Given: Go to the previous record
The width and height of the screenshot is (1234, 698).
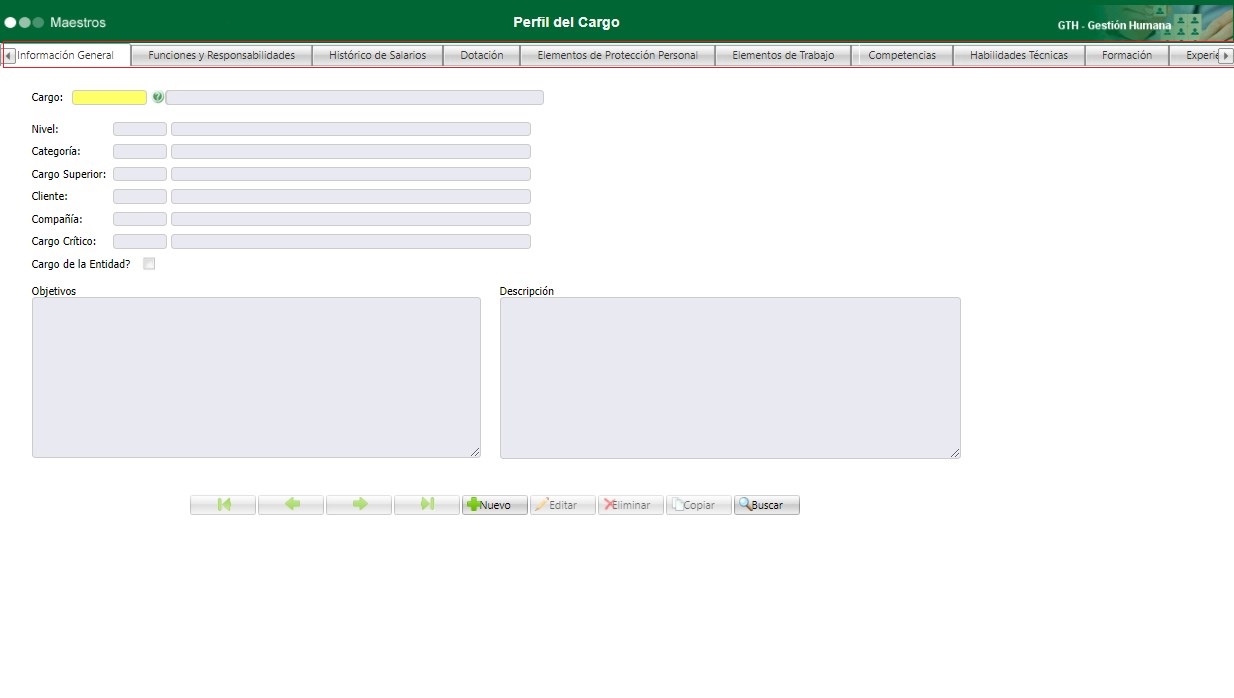Looking at the screenshot, I should tap(291, 505).
